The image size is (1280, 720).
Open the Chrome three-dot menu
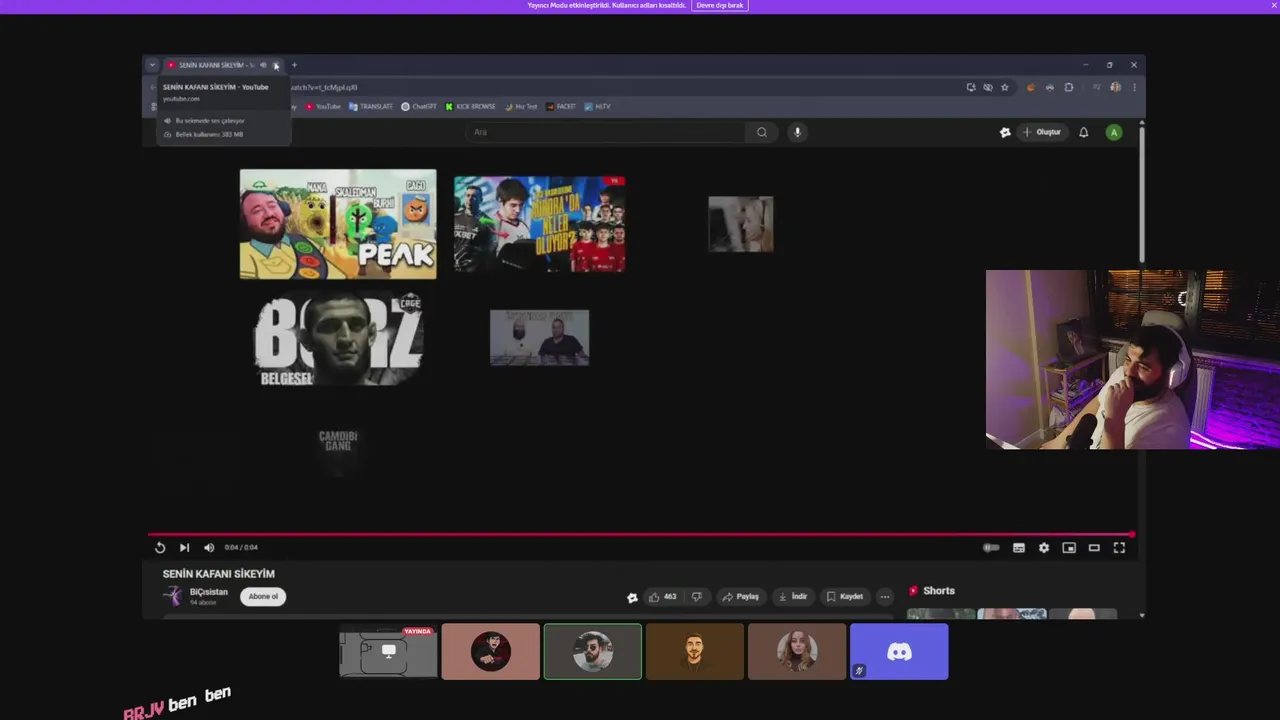point(1134,87)
